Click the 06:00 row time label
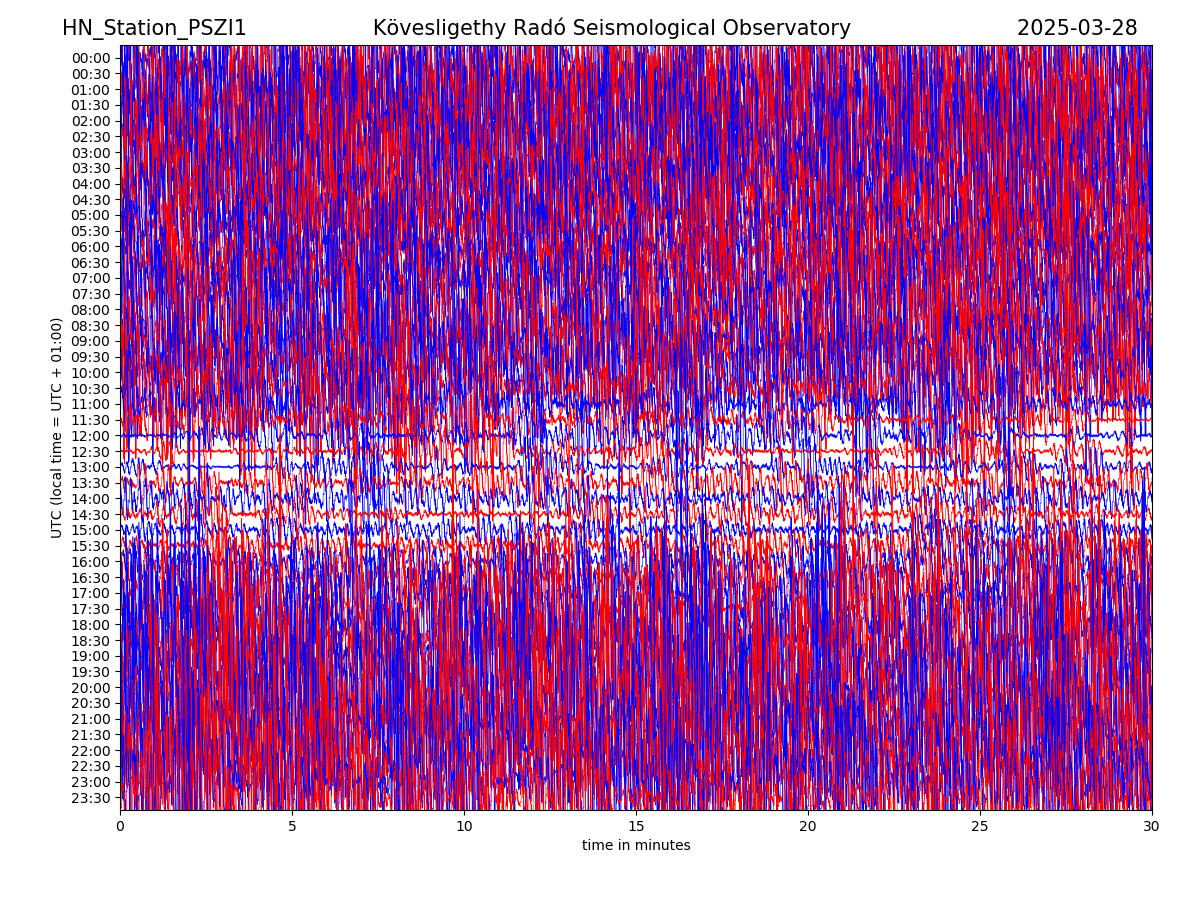The image size is (1200, 900). click(x=91, y=247)
